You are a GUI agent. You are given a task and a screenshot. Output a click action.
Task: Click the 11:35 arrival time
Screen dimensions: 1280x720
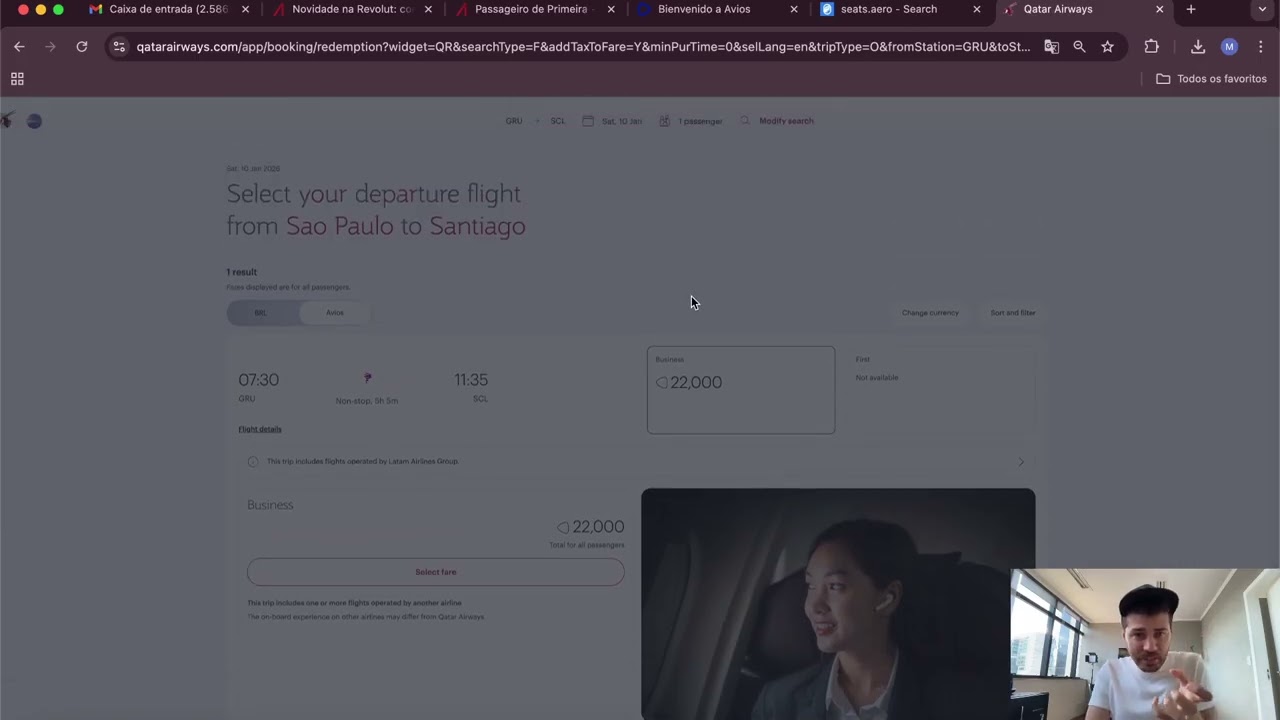point(471,380)
